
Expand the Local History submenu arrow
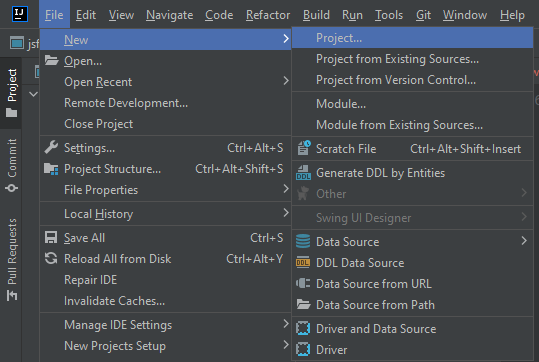(286, 213)
